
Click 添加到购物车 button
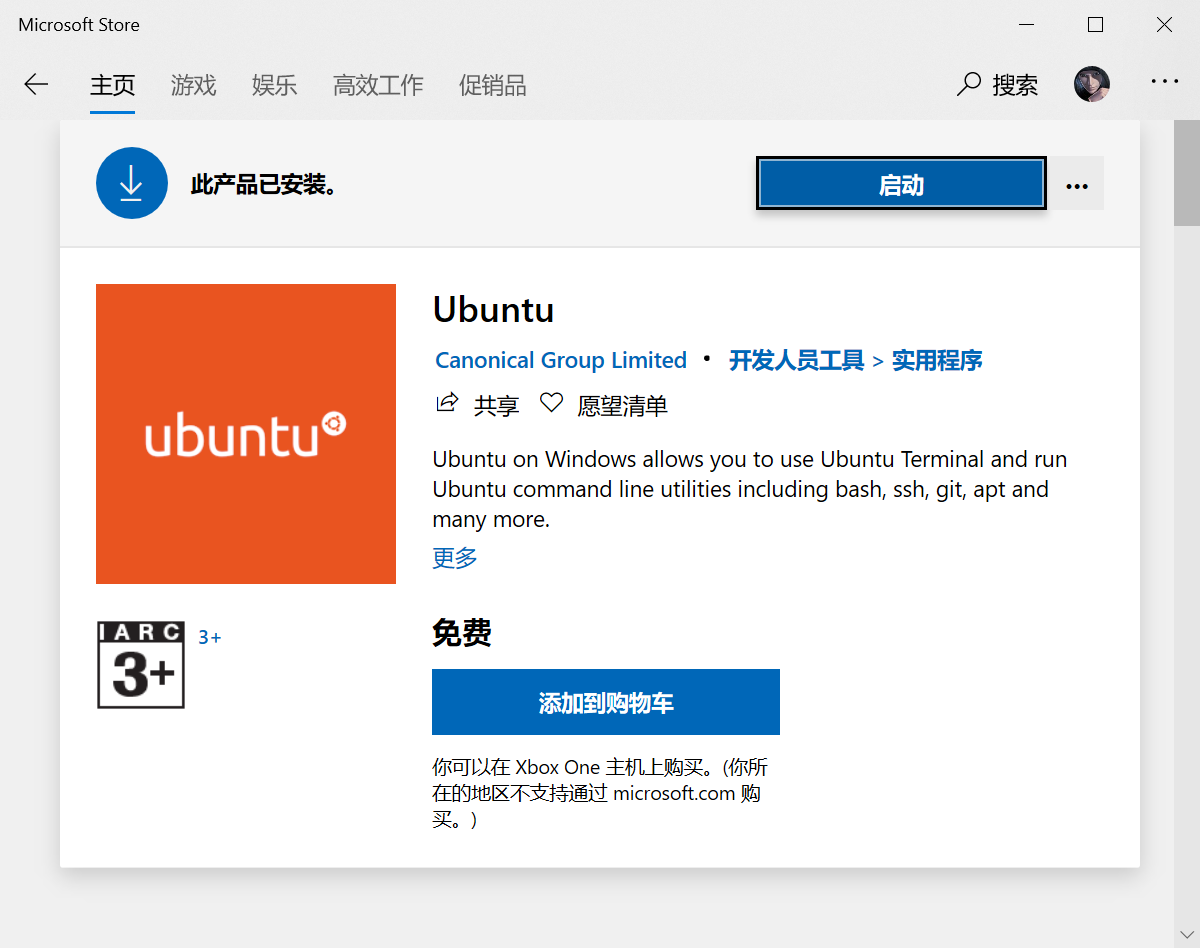[606, 702]
